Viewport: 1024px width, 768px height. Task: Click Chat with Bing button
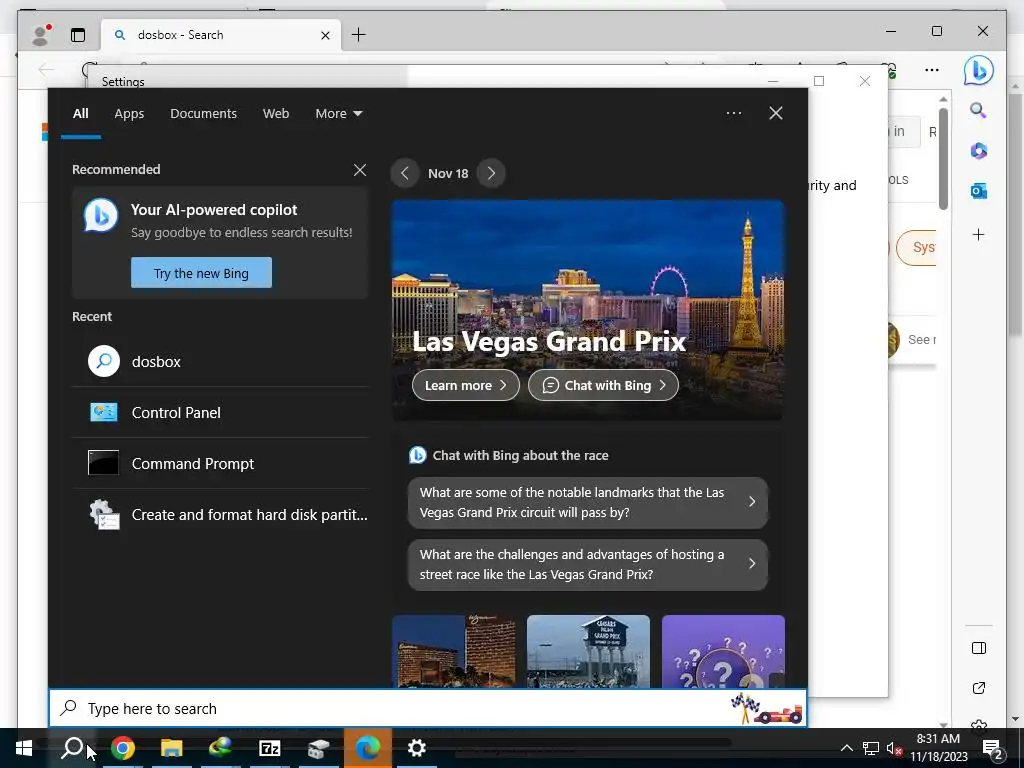[x=603, y=385]
